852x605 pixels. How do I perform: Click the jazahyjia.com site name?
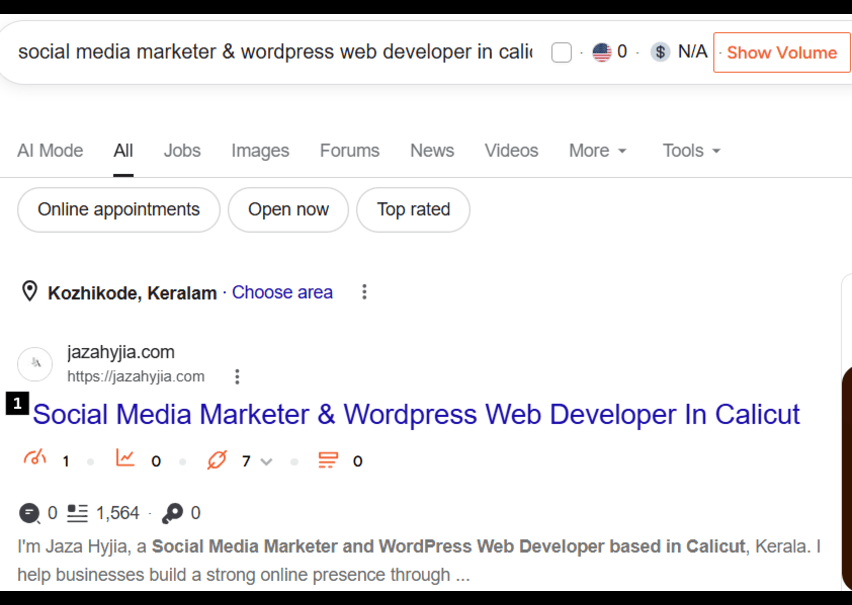click(121, 352)
